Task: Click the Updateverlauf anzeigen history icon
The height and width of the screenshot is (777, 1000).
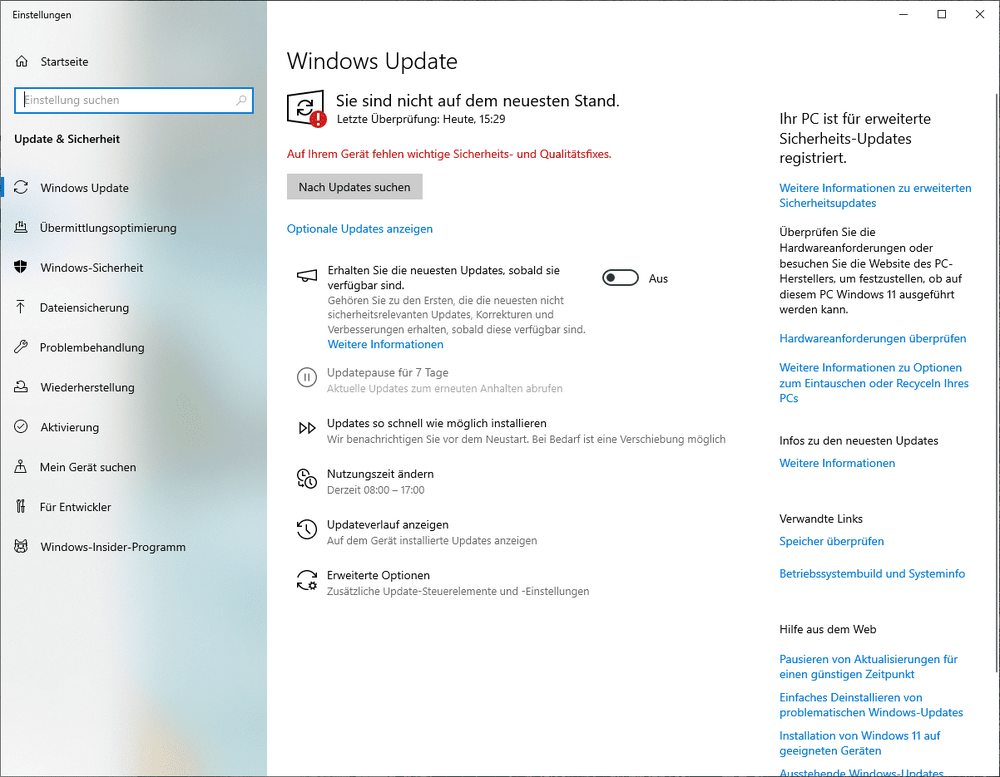Action: pos(307,529)
